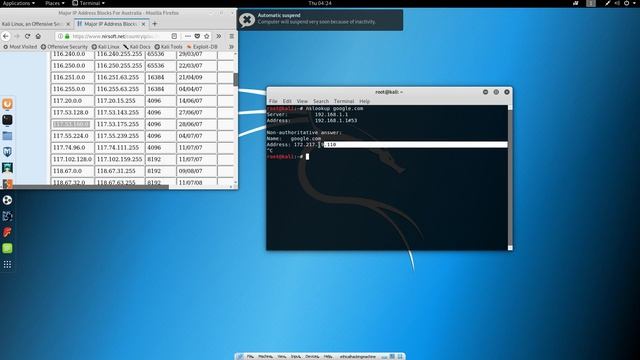Open the terminal File menu
This screenshot has height=360, width=640.
click(x=273, y=101)
